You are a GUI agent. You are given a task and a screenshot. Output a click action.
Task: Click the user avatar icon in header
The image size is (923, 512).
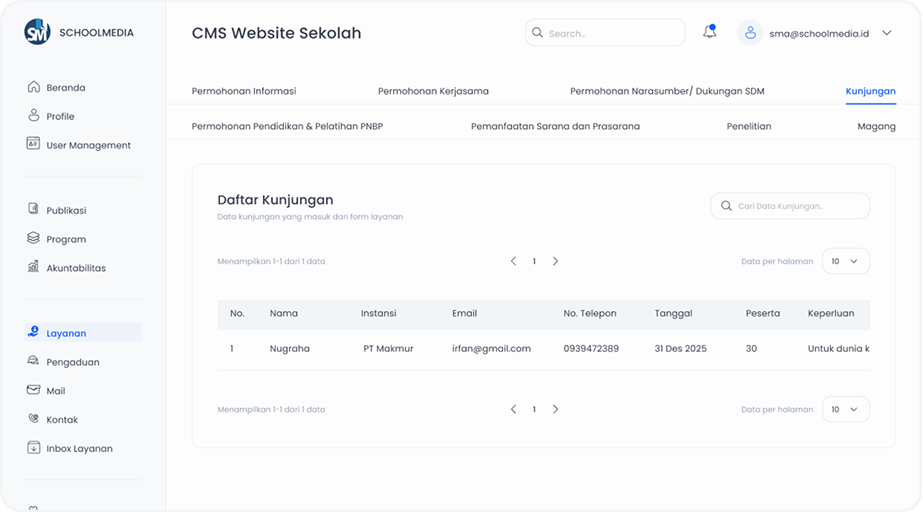coord(750,33)
